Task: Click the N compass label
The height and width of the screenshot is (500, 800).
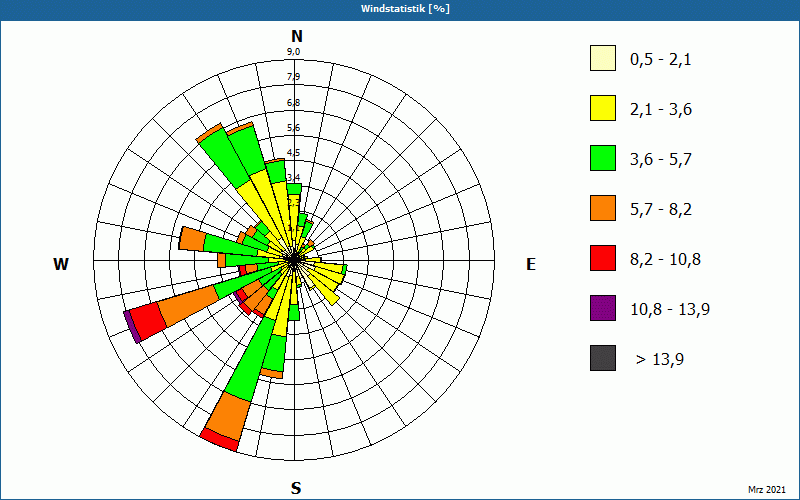Action: point(297,36)
